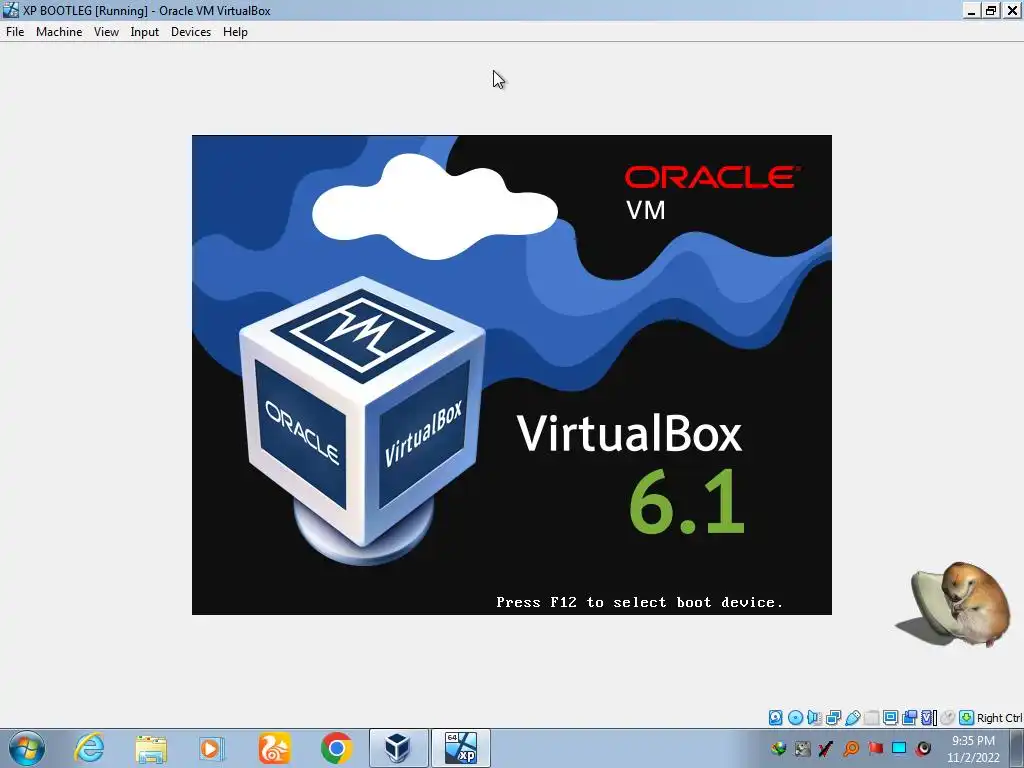
Task: Click the CPU virtualization status icon
Action: 929,718
